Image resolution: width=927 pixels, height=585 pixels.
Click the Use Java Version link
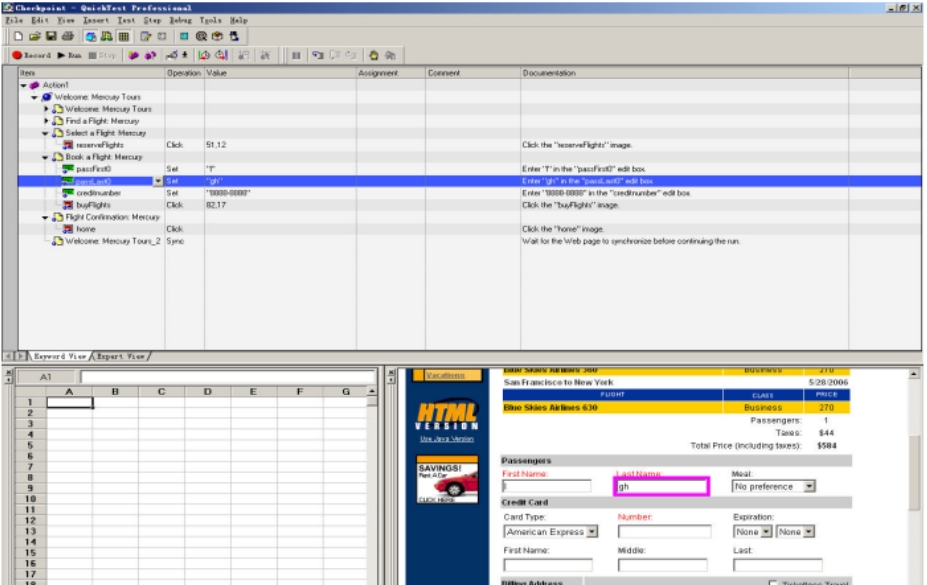coord(446,439)
